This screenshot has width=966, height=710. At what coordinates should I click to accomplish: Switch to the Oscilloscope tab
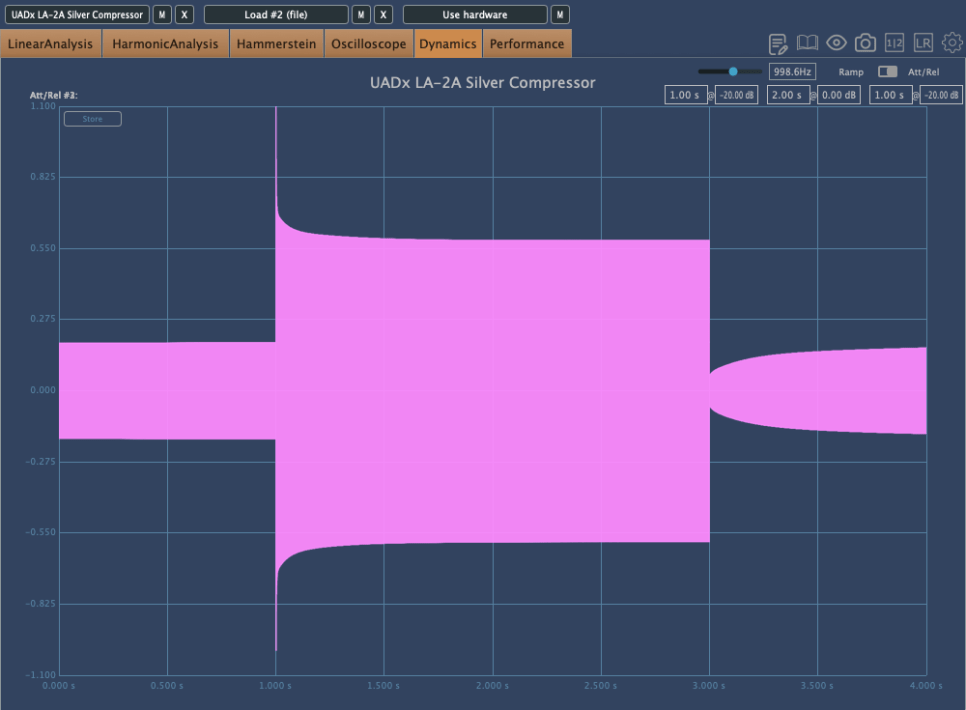369,44
